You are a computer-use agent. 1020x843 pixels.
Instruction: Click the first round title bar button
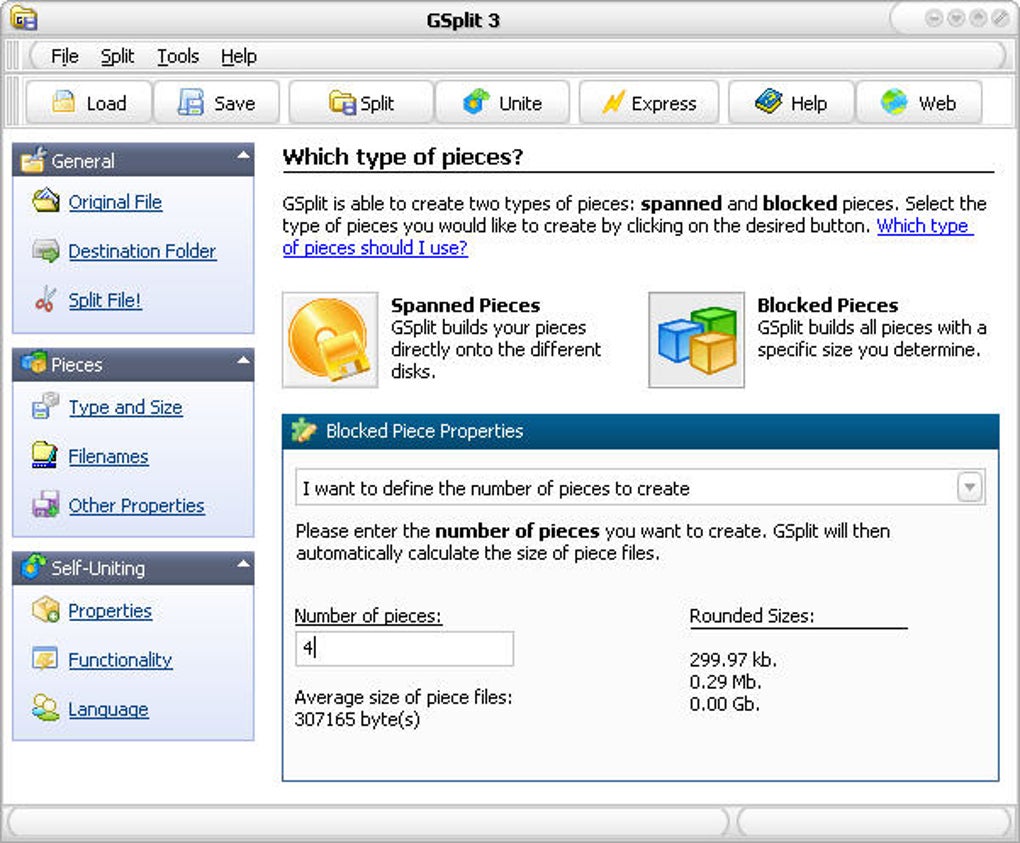pyautogui.click(x=933, y=18)
